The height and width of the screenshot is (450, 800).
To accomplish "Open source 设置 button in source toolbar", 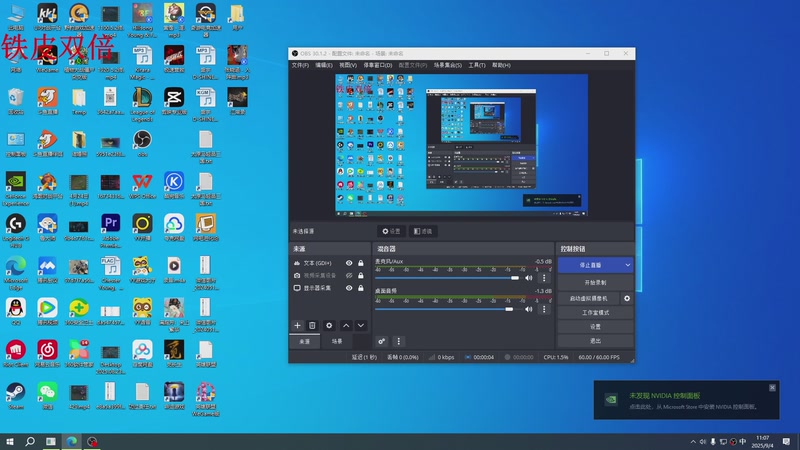I will point(391,231).
